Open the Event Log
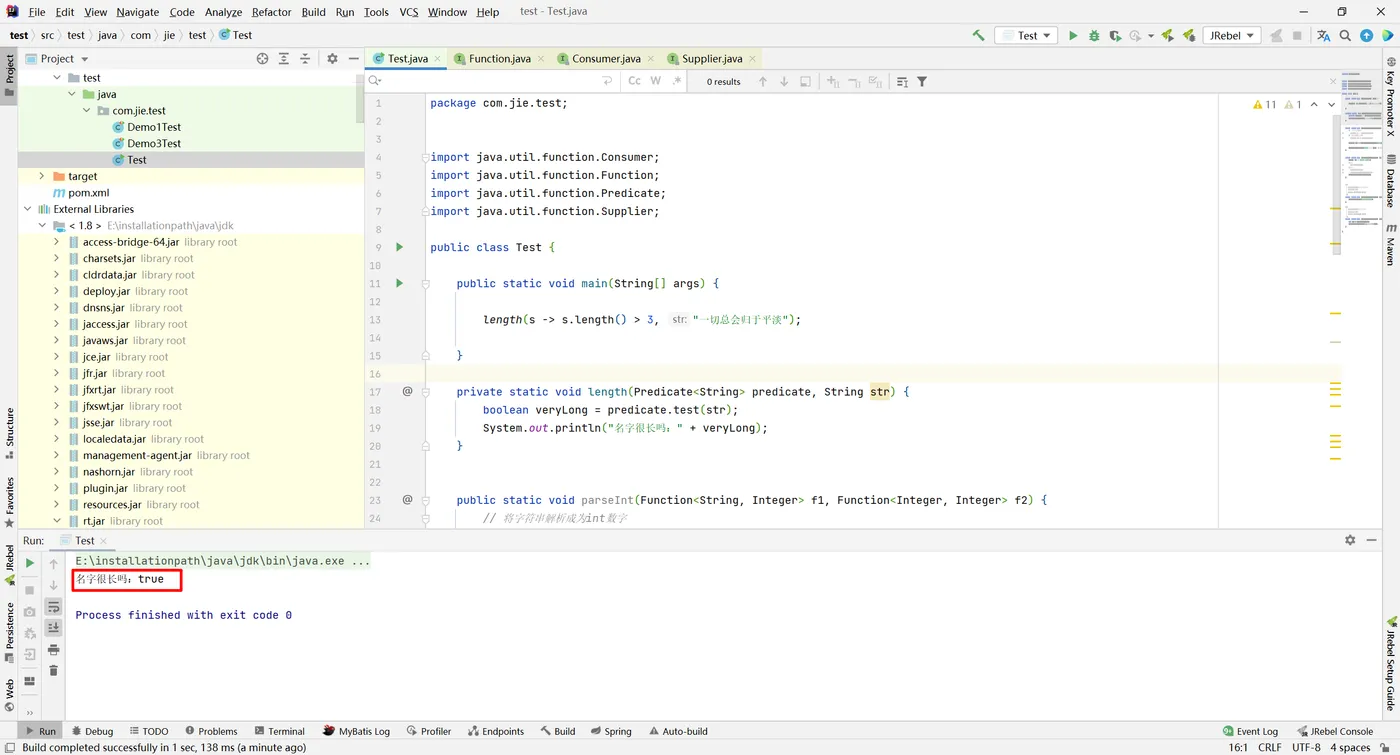Image resolution: width=1400 pixels, height=755 pixels. tap(1250, 731)
